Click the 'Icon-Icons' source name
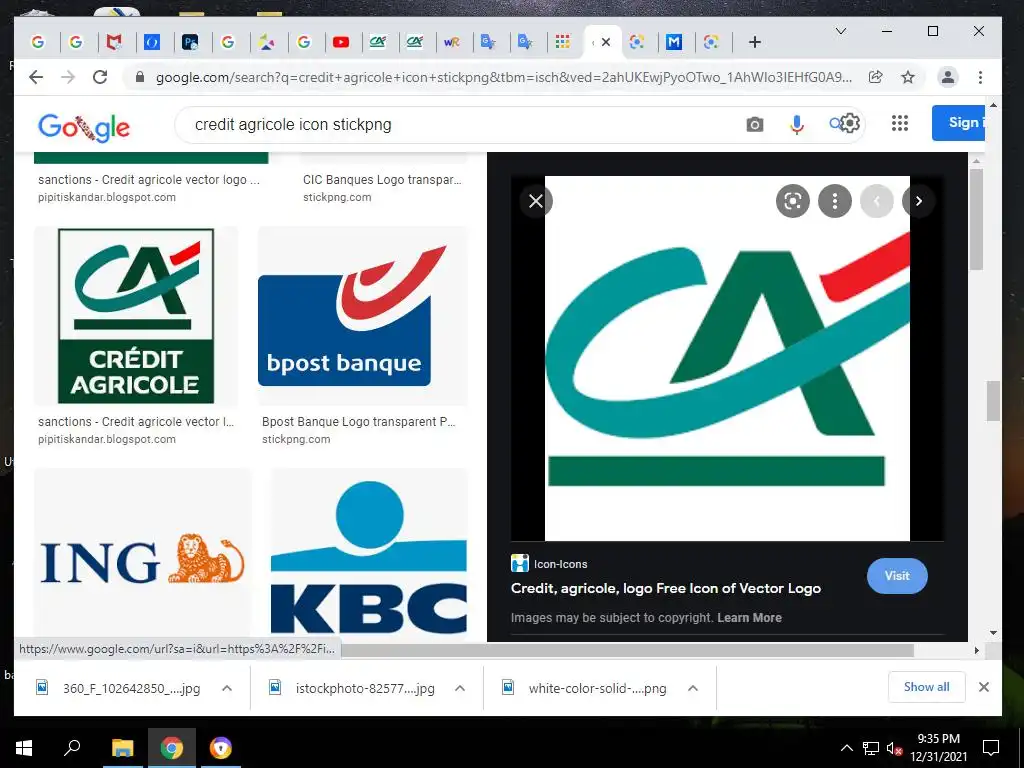Screen dimensions: 1024x768 pos(560,564)
